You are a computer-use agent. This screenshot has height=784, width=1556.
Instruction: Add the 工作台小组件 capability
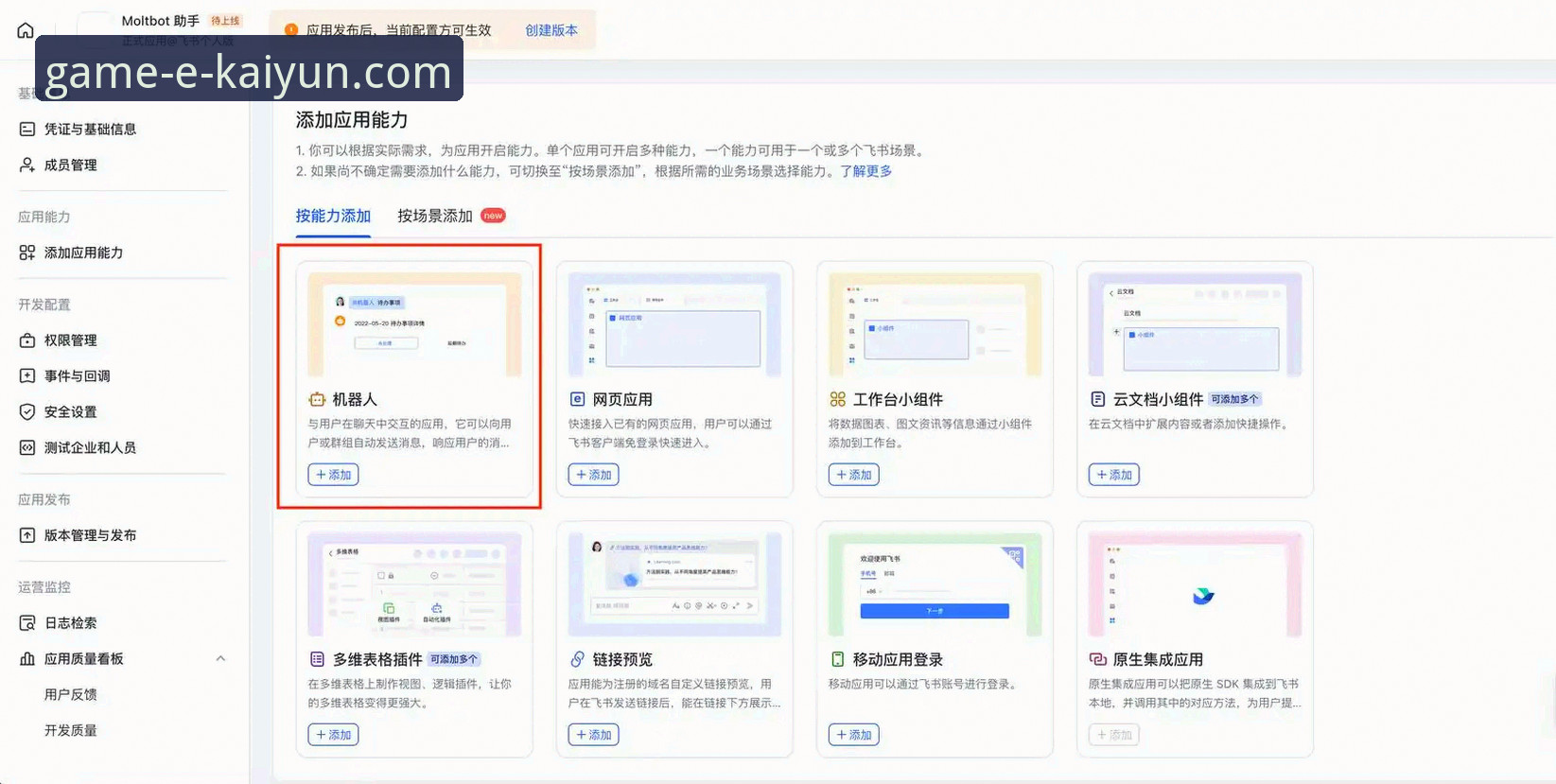pyautogui.click(x=854, y=475)
